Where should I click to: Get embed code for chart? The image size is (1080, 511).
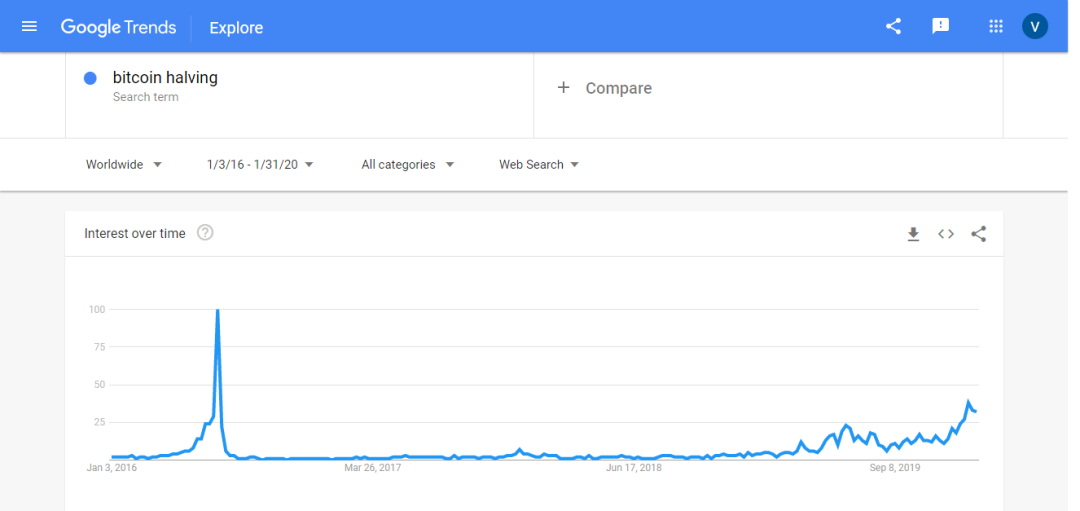pyautogui.click(x=946, y=234)
